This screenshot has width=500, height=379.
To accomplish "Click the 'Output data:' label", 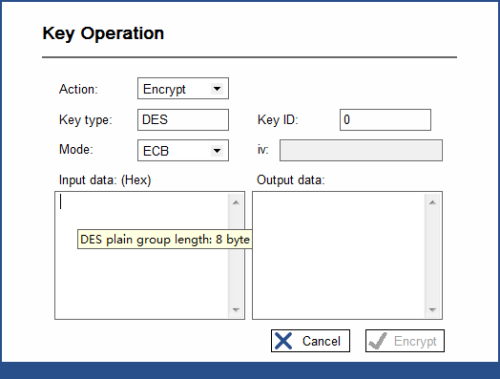I will (x=291, y=180).
